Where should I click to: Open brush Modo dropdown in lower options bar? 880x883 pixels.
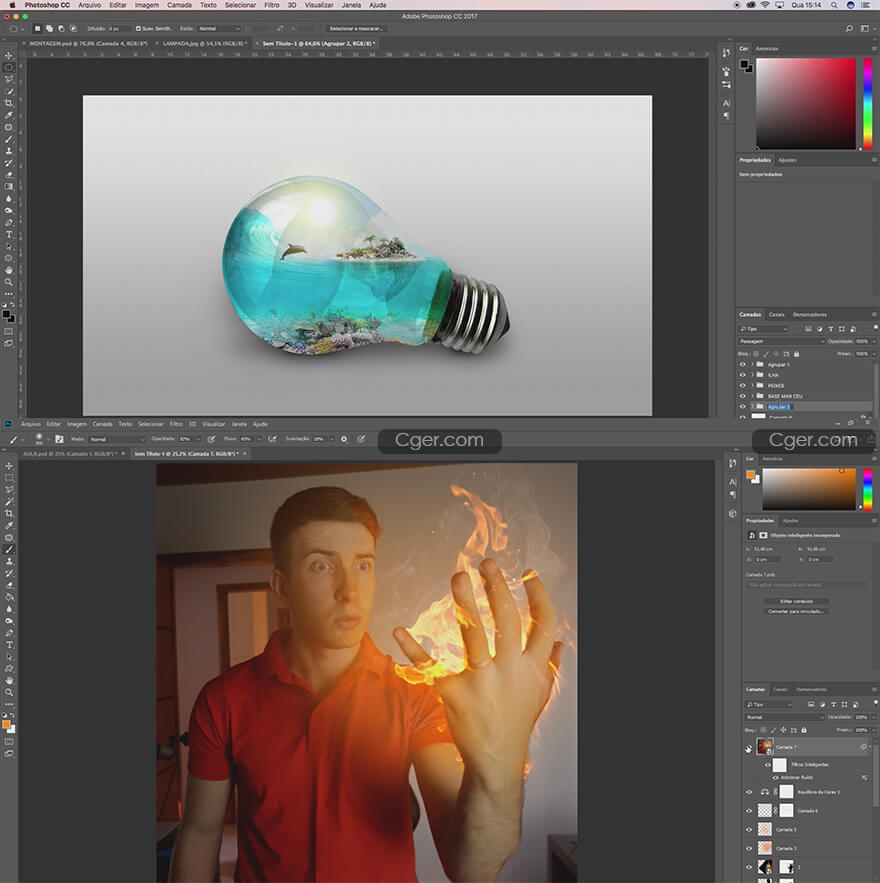[117, 439]
